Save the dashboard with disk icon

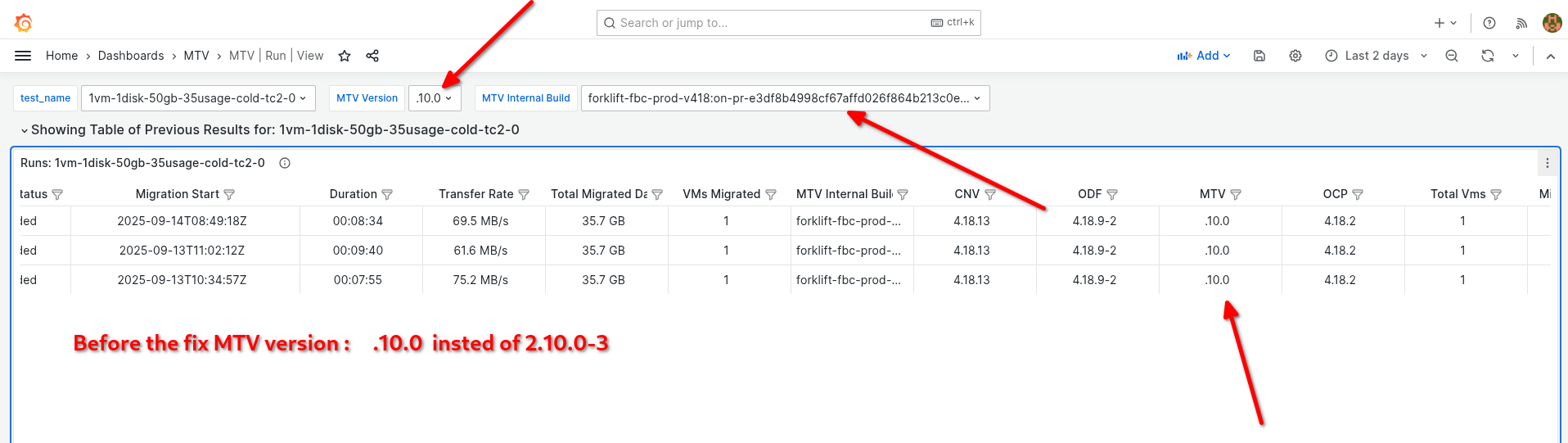point(1259,56)
